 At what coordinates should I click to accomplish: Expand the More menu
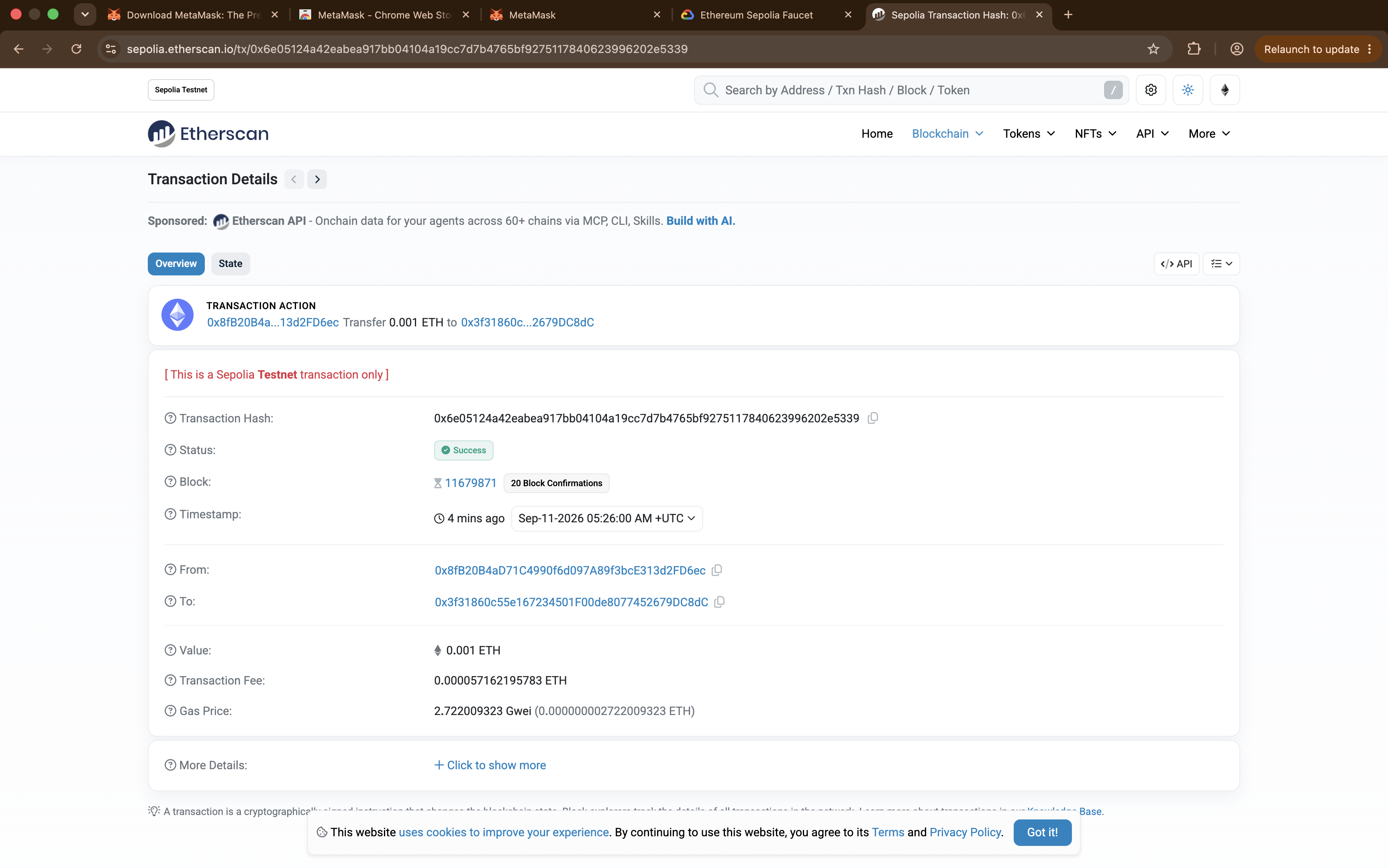click(1209, 134)
